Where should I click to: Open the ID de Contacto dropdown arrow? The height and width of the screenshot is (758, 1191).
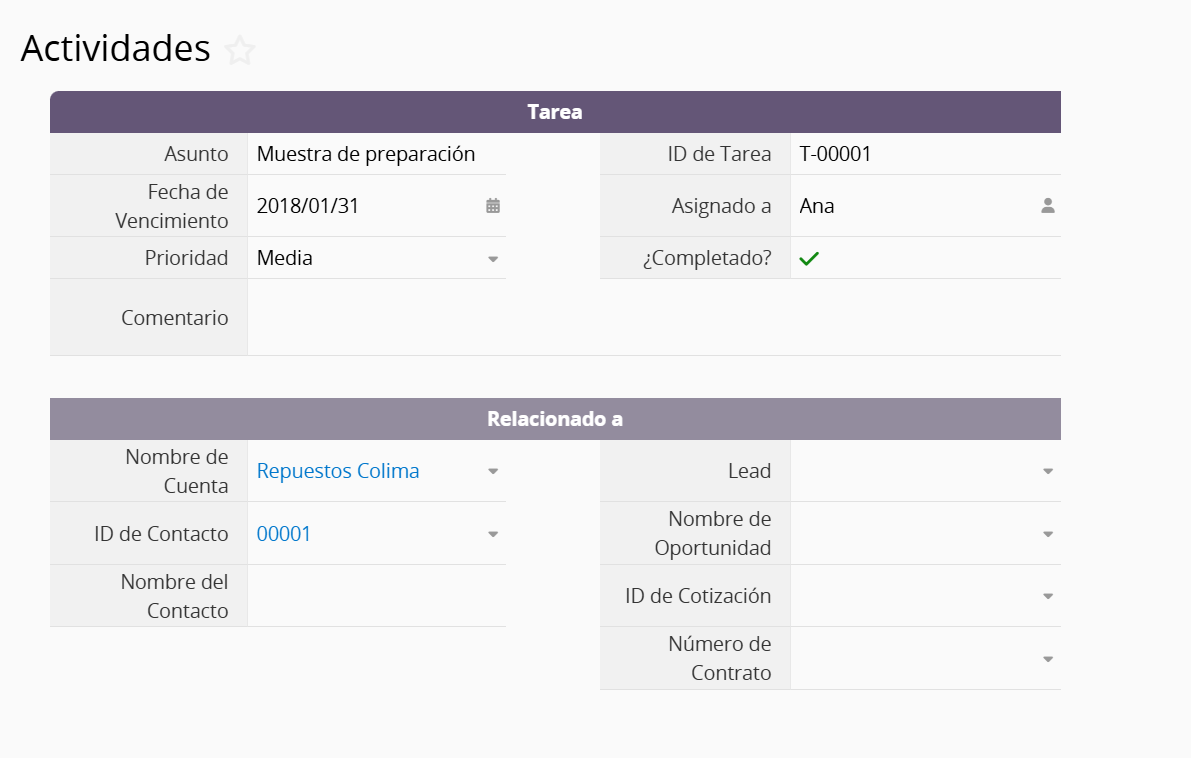point(493,535)
